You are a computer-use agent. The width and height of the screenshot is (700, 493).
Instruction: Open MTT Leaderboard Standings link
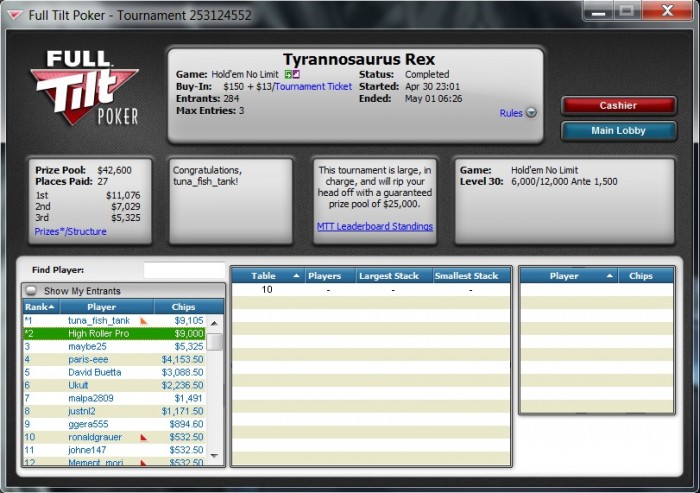pyautogui.click(x=375, y=226)
